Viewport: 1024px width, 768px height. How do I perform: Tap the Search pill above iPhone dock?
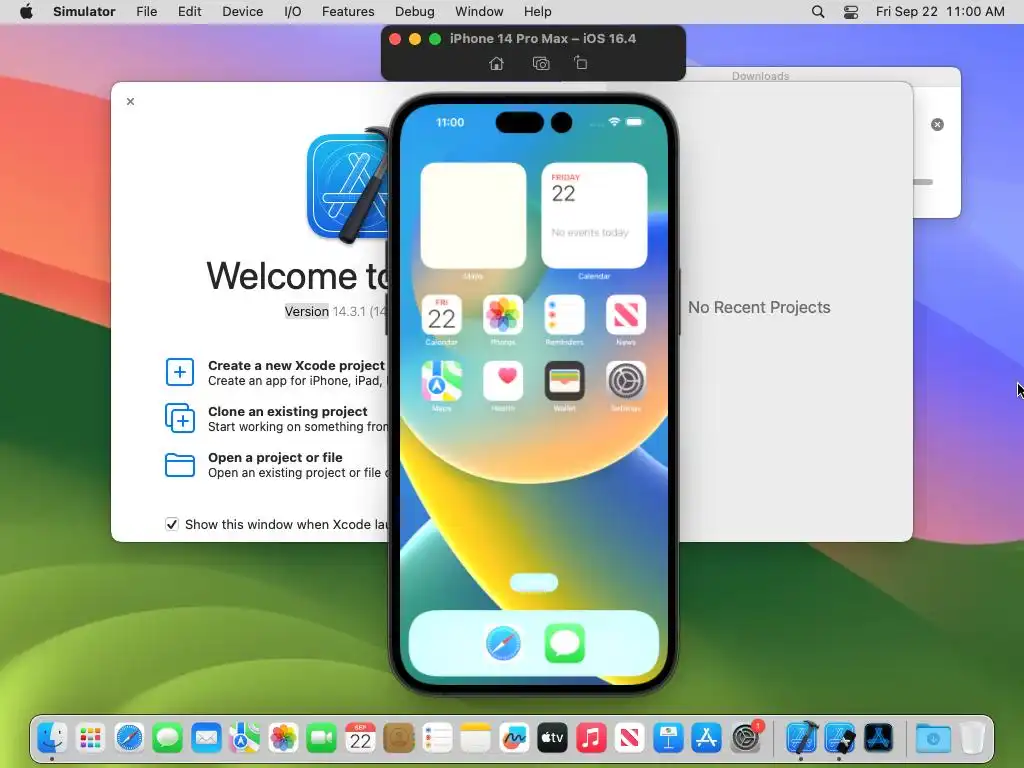[534, 583]
